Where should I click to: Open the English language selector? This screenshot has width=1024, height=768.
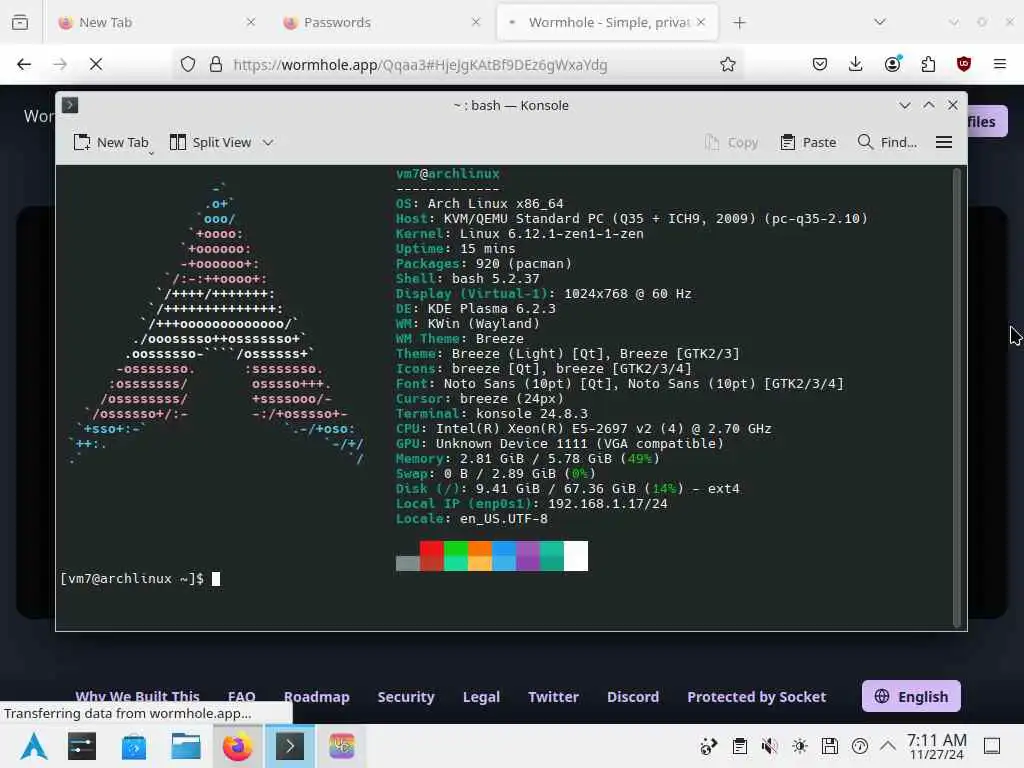coord(911,696)
